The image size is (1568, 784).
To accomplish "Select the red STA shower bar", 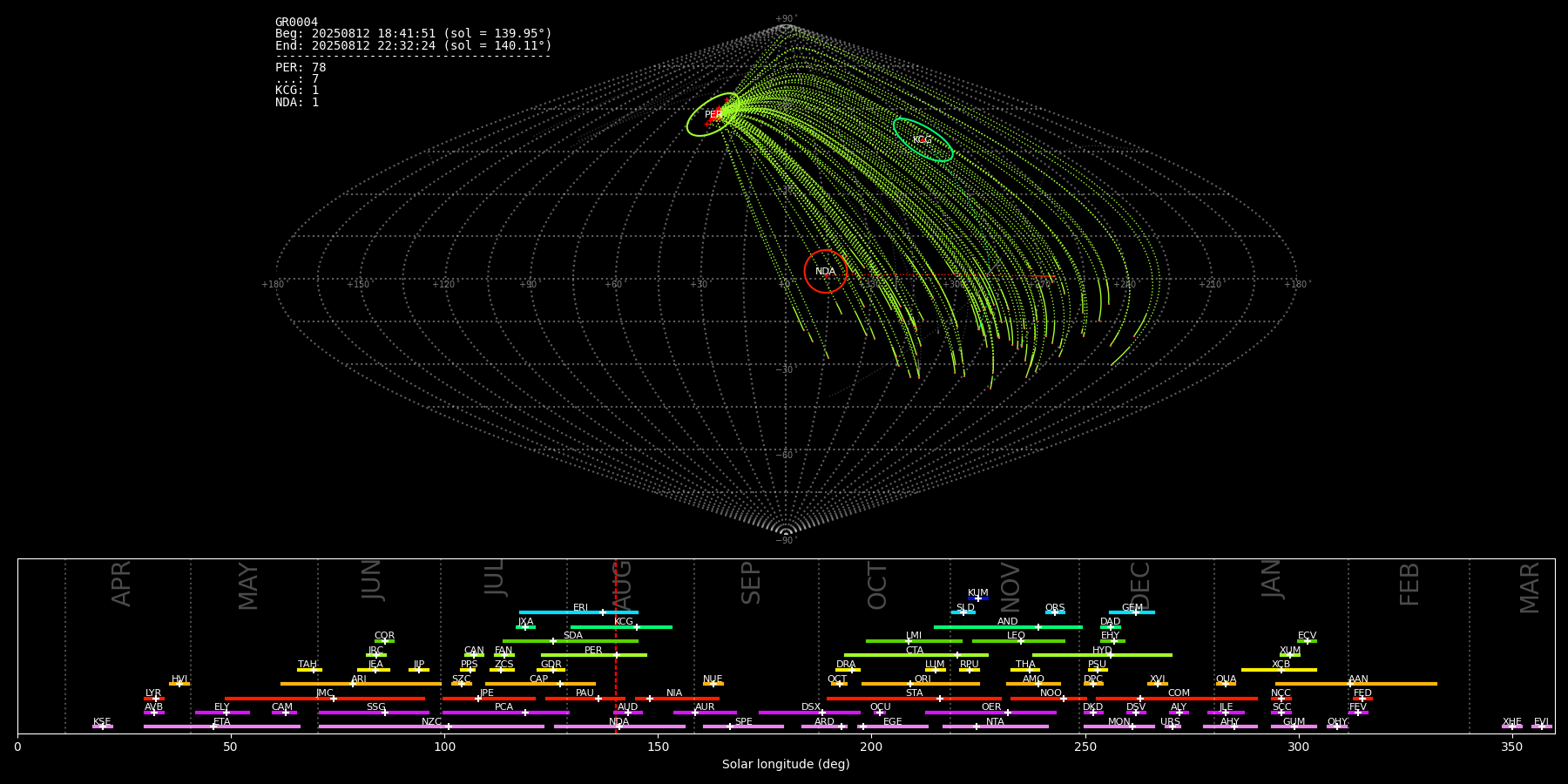I will [914, 698].
